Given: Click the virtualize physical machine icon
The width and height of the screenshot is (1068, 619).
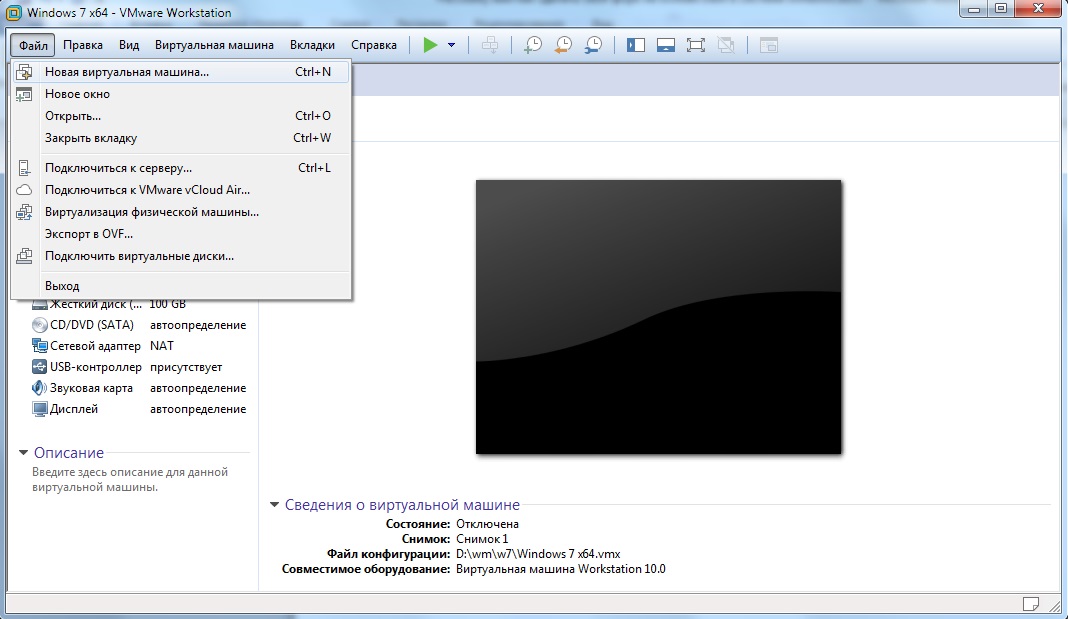Looking at the screenshot, I should 24,212.
